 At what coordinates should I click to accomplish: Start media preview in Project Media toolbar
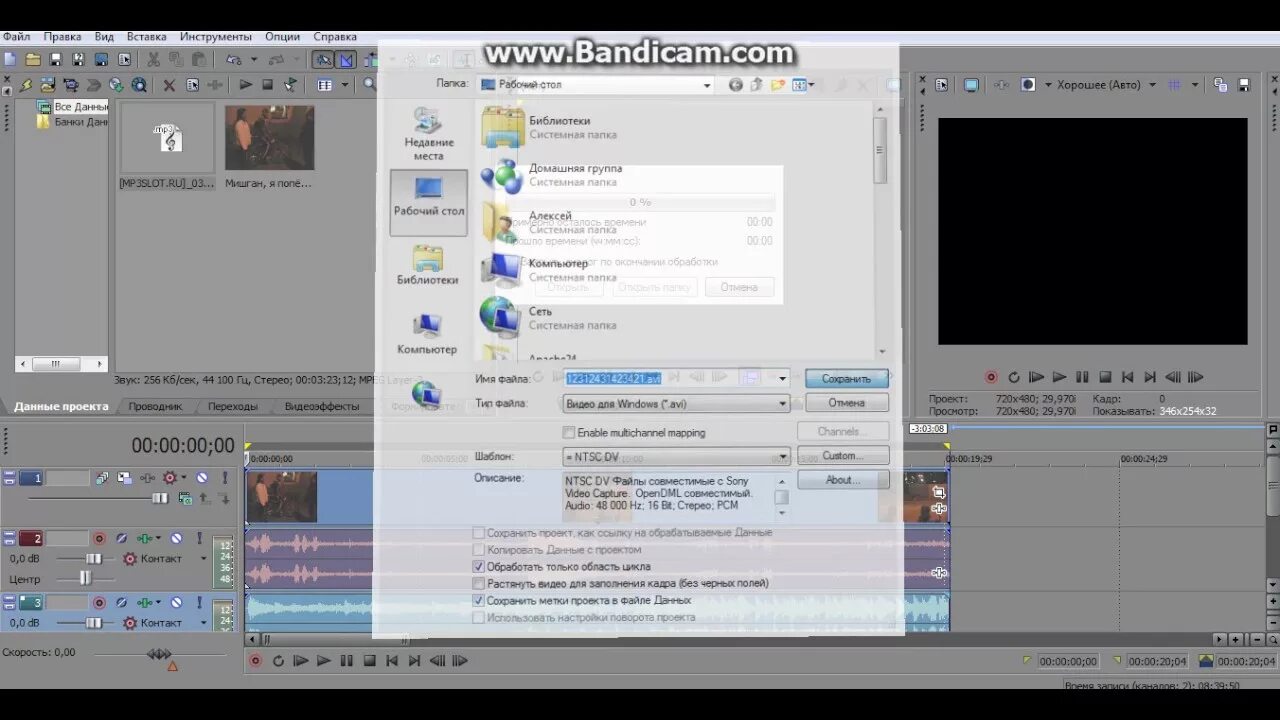245,86
